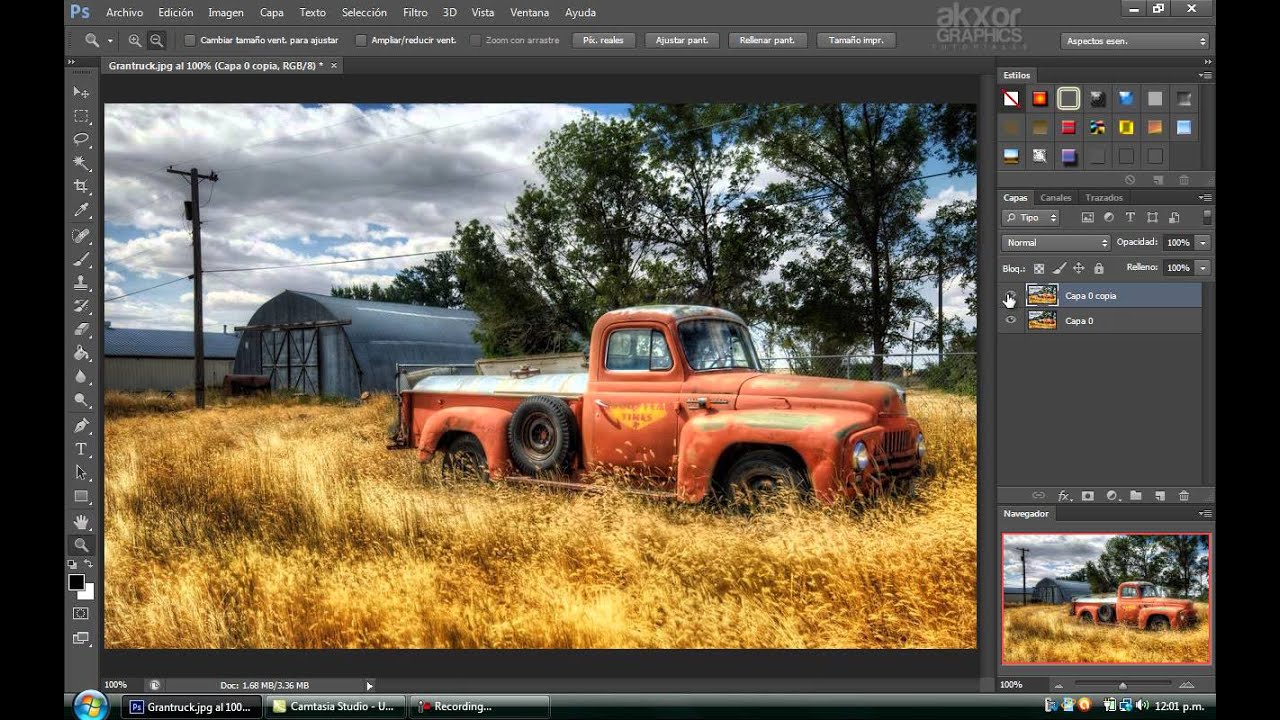1280x720 pixels.
Task: Select the Paint Bucket tool
Action: 81,353
